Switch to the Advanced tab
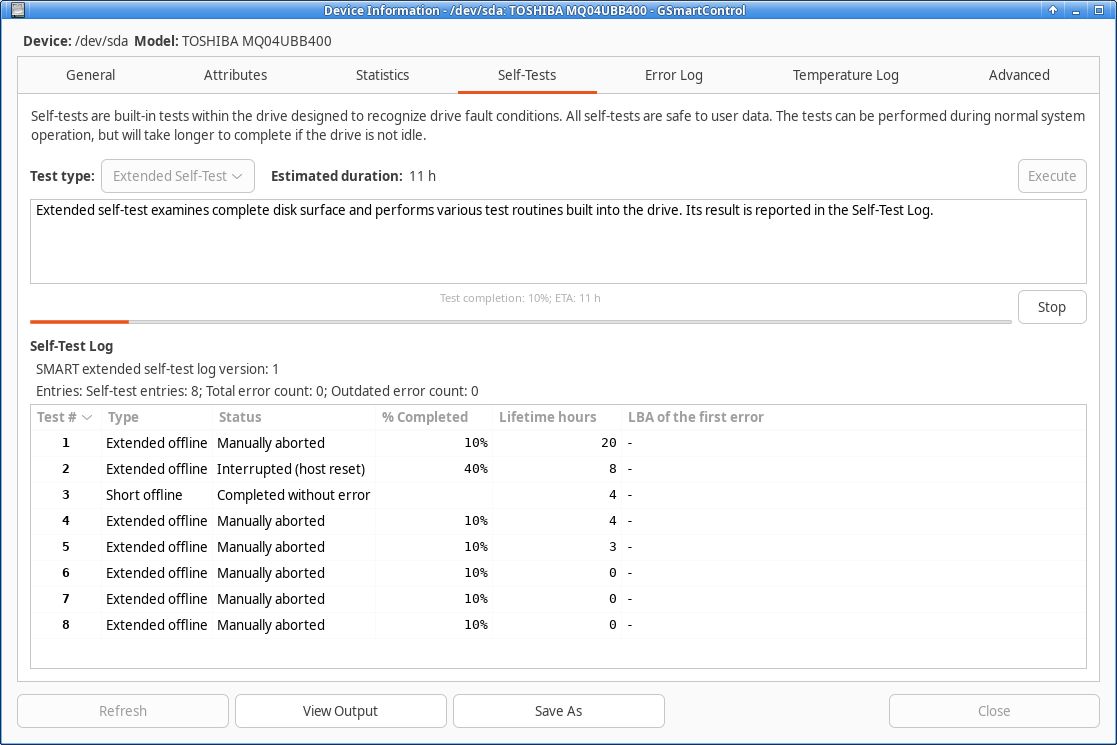 tap(1019, 75)
